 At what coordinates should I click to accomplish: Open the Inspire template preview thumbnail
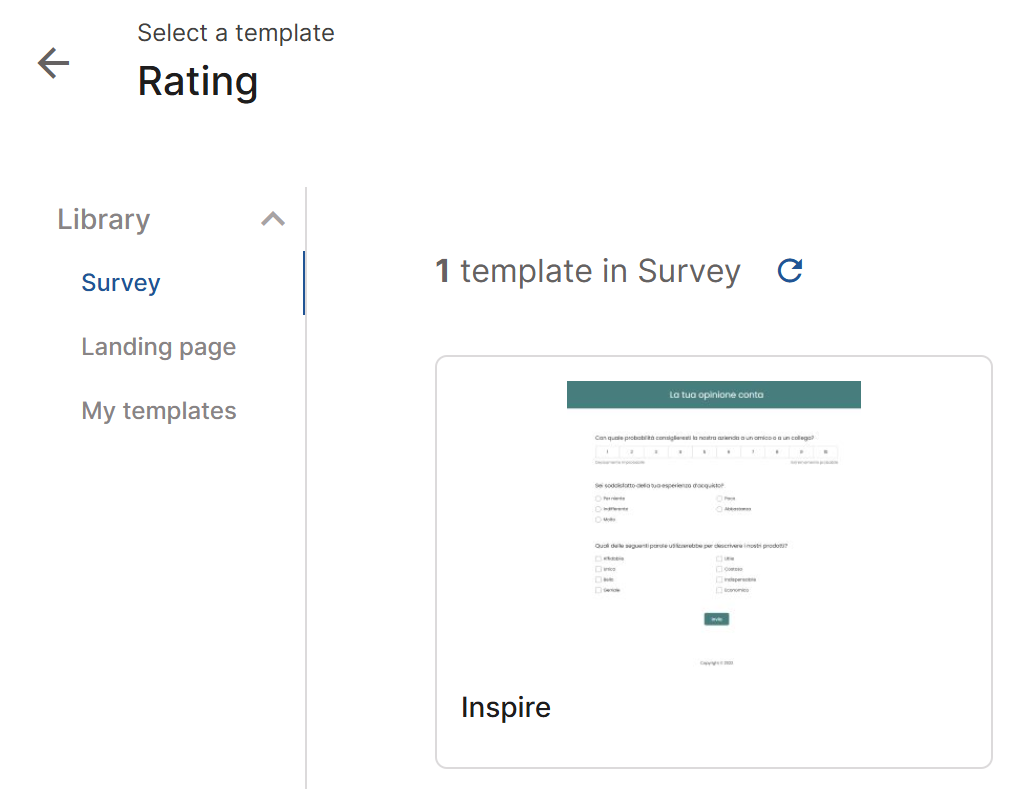point(713,524)
